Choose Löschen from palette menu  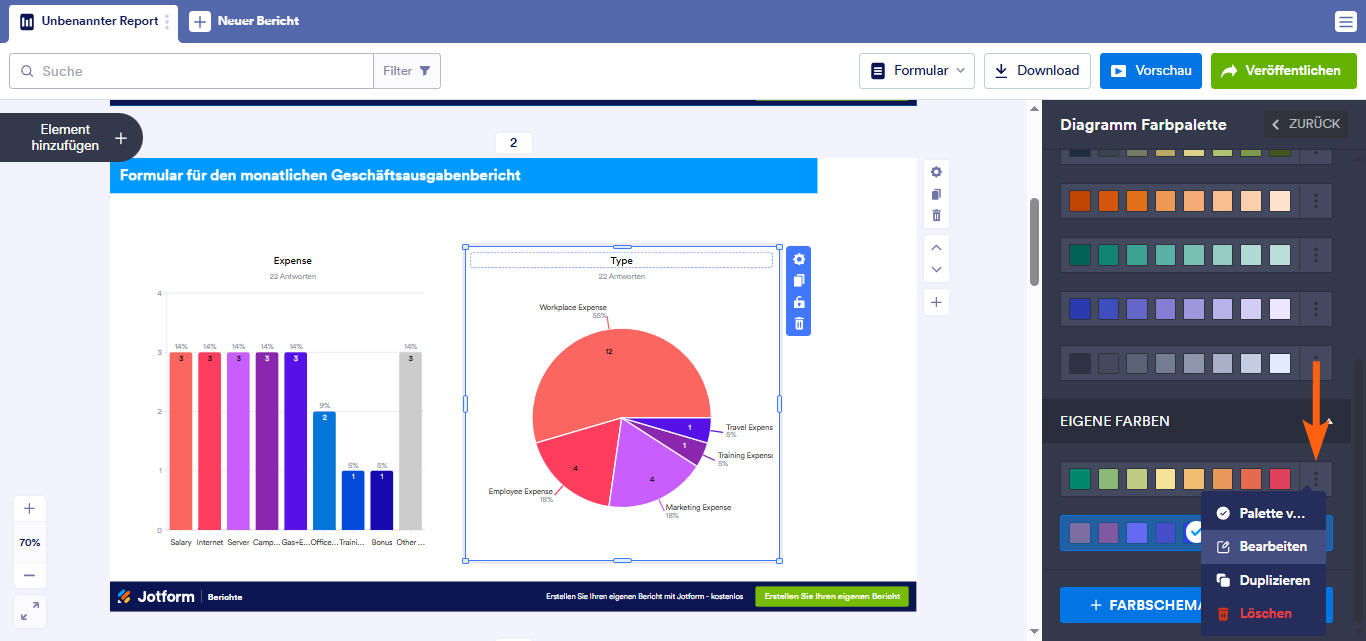click(x=1263, y=613)
